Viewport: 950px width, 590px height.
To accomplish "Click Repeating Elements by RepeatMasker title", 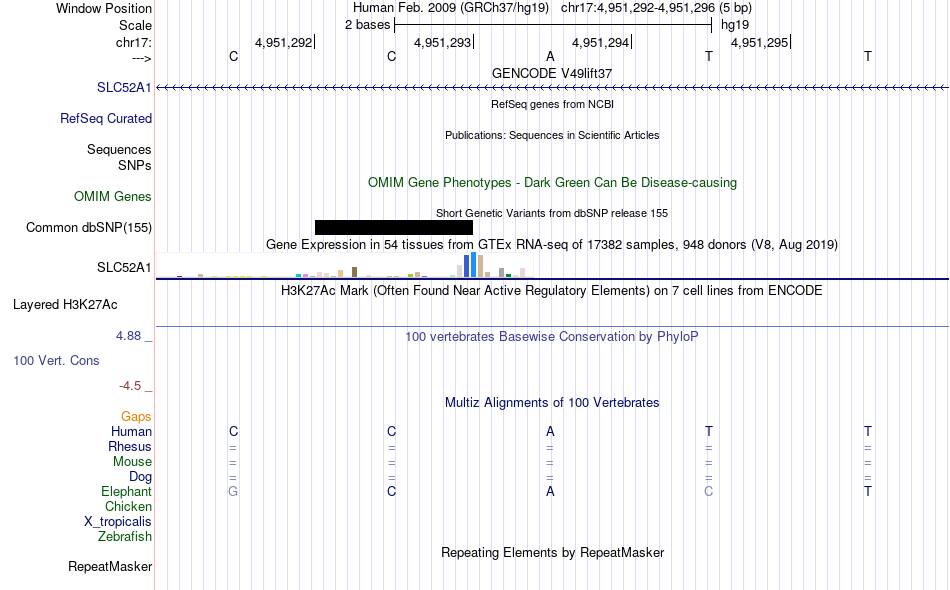I will (x=553, y=553).
